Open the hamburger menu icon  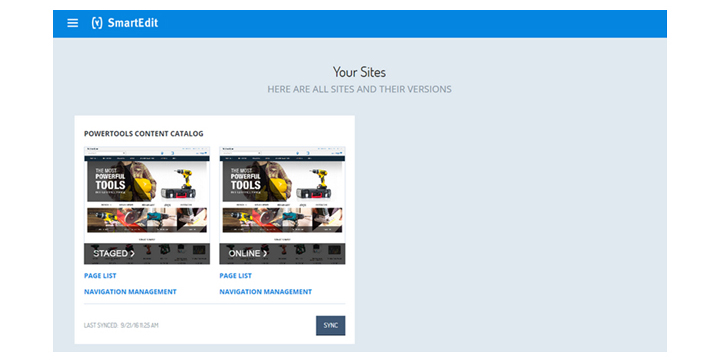pos(73,23)
